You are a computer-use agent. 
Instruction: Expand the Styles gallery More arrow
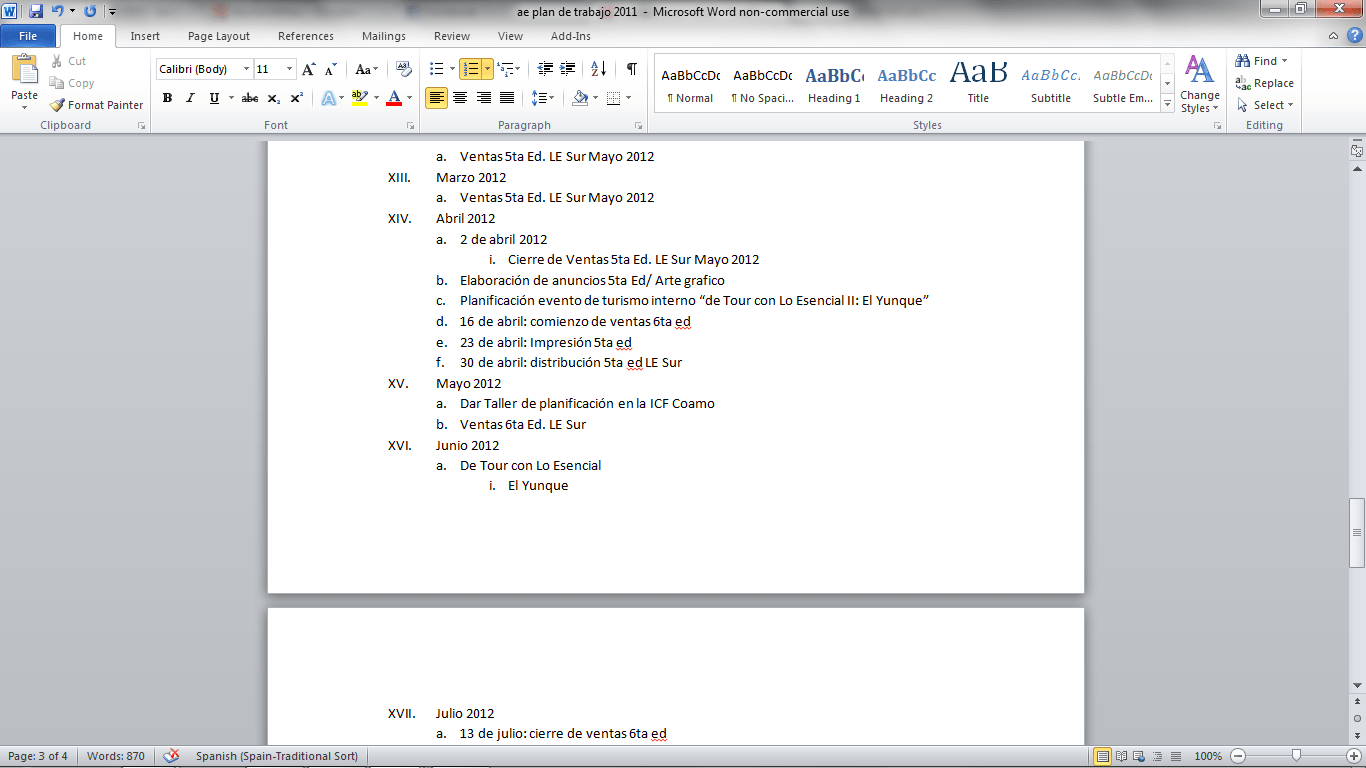(1167, 103)
